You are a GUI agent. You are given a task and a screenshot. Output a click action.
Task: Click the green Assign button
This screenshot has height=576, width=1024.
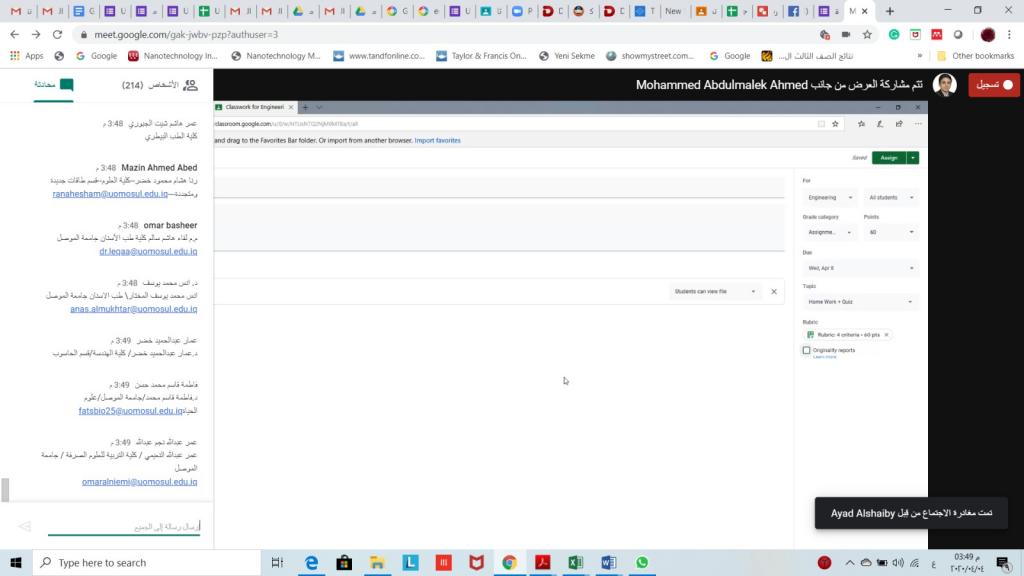[x=889, y=157]
